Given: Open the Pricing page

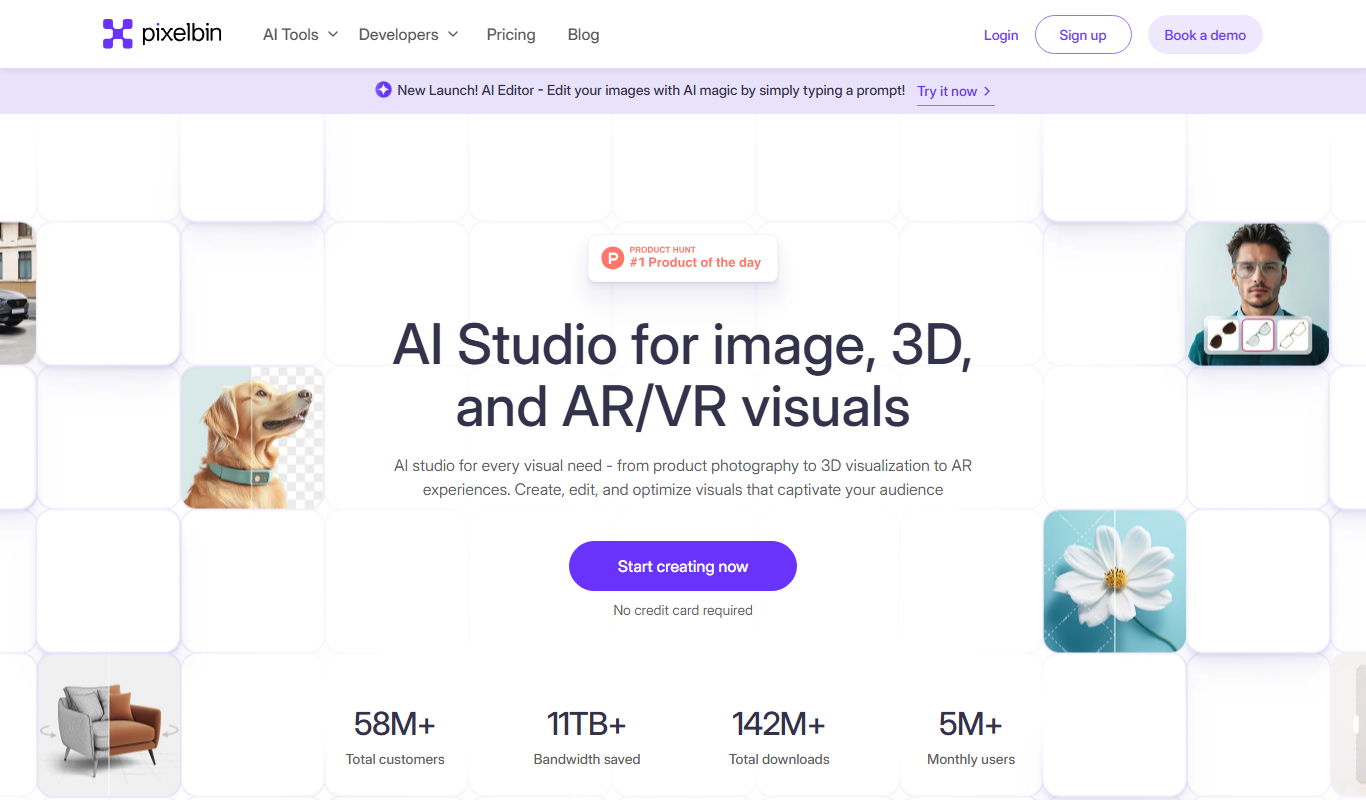Looking at the screenshot, I should (x=511, y=34).
